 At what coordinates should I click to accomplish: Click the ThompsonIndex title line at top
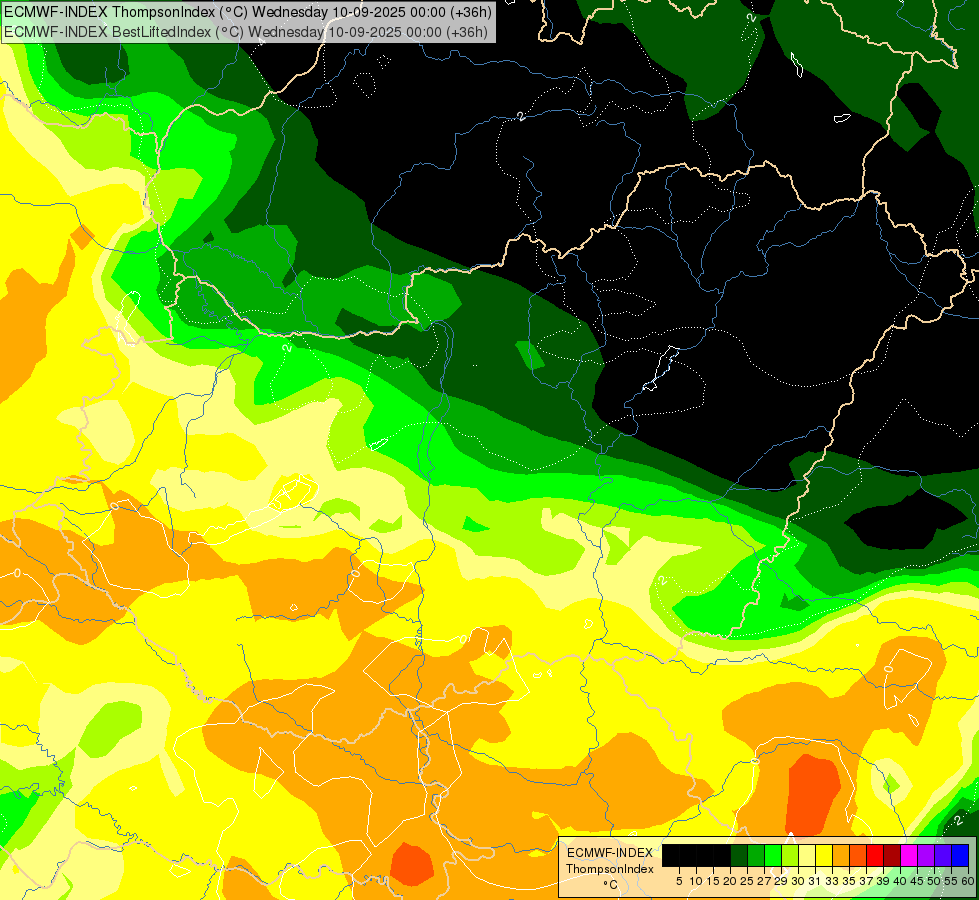pyautogui.click(x=247, y=11)
